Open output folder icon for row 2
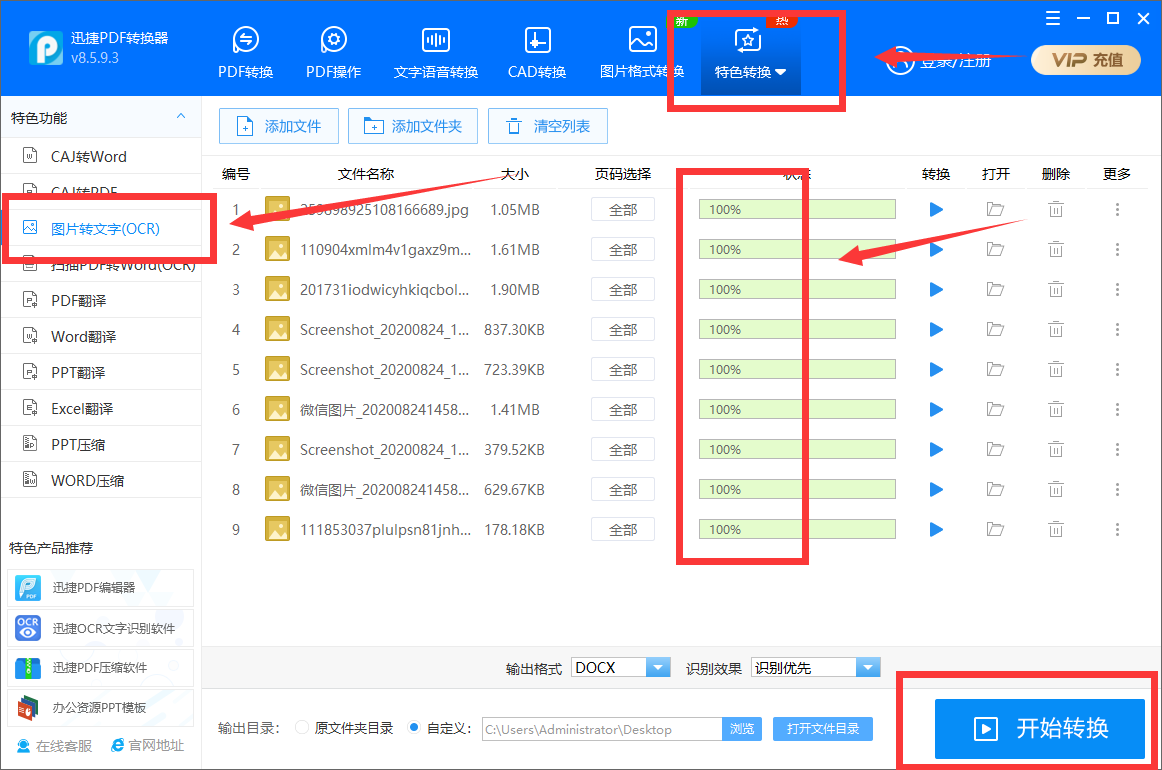The width and height of the screenshot is (1162, 770). click(x=996, y=249)
